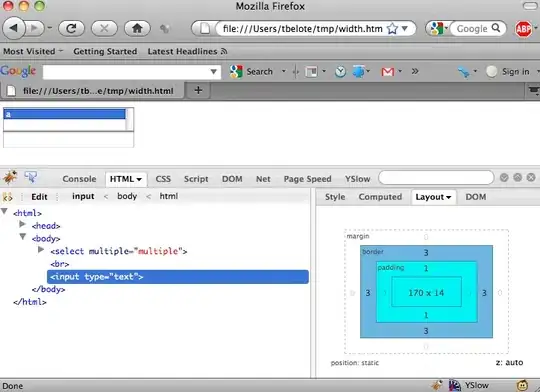Select option 'a' in the list box
540x392 pixels.
(x=64, y=114)
